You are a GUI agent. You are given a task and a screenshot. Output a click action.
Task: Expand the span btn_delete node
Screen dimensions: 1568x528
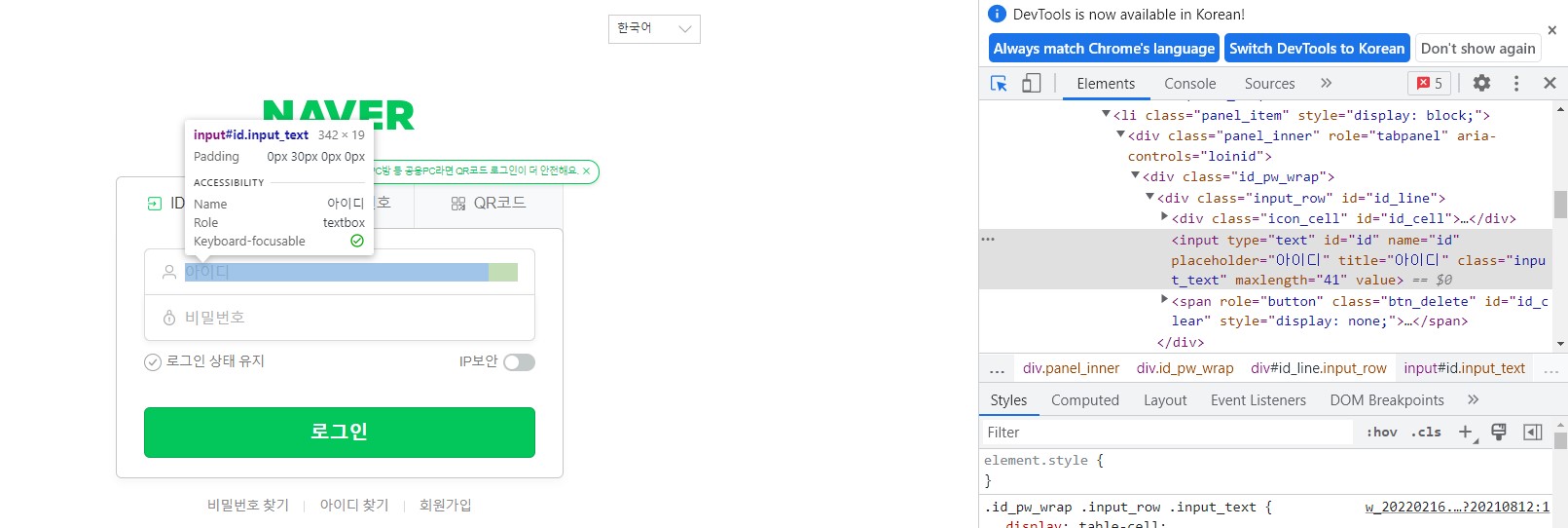point(1164,300)
